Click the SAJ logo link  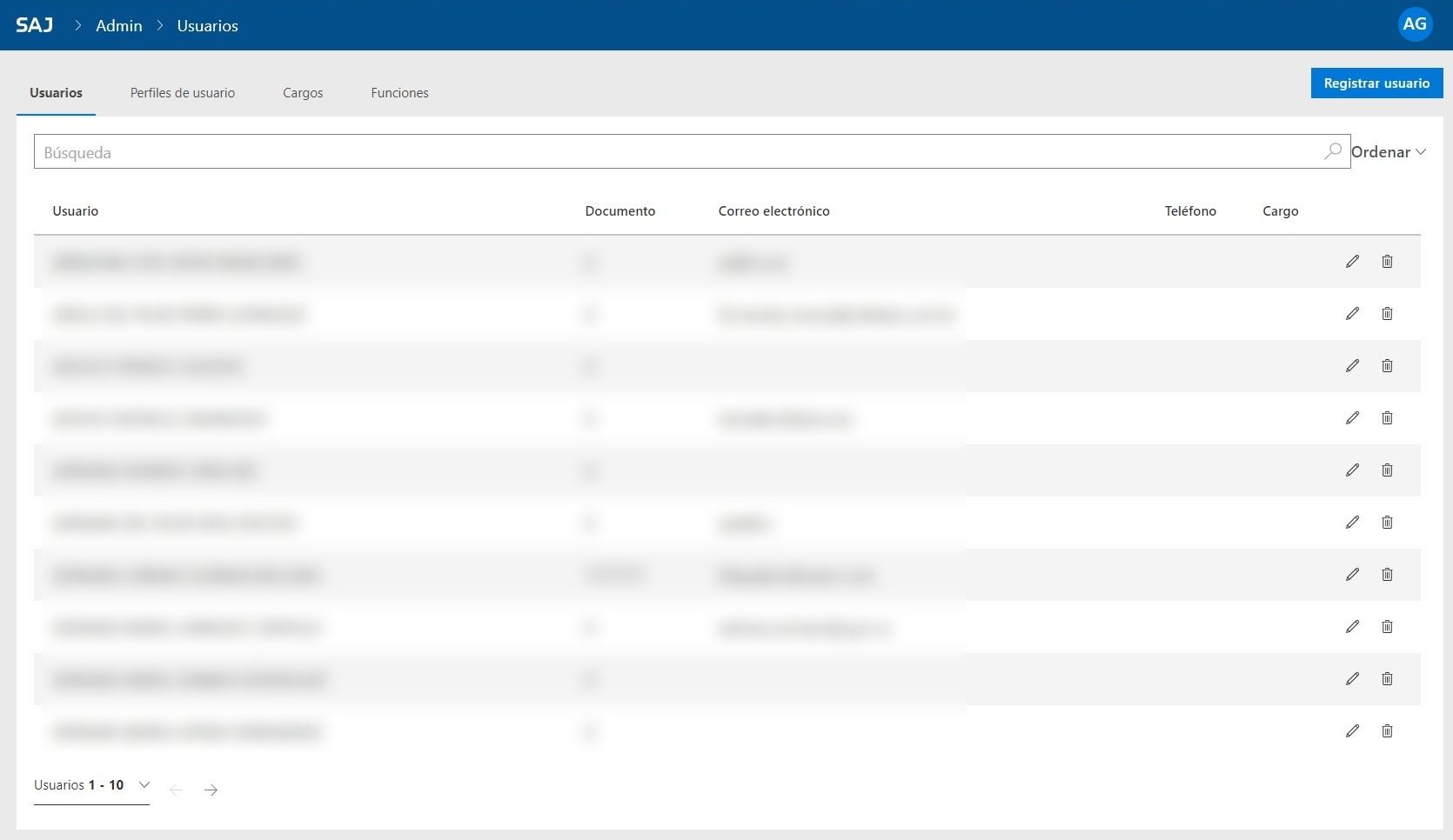[35, 25]
